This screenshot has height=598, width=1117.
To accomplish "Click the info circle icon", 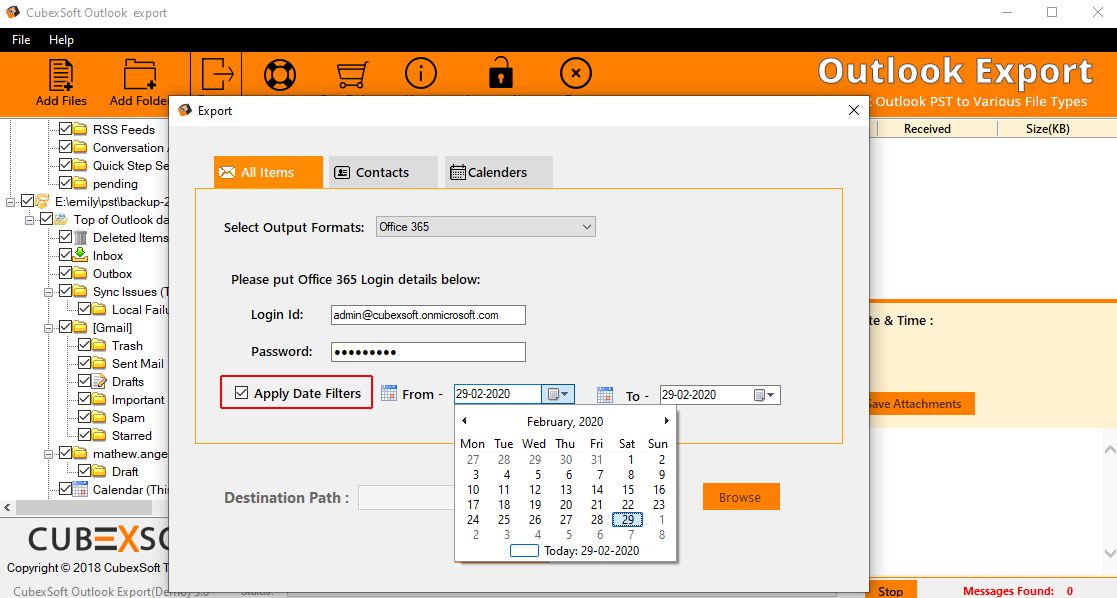I will tap(421, 74).
